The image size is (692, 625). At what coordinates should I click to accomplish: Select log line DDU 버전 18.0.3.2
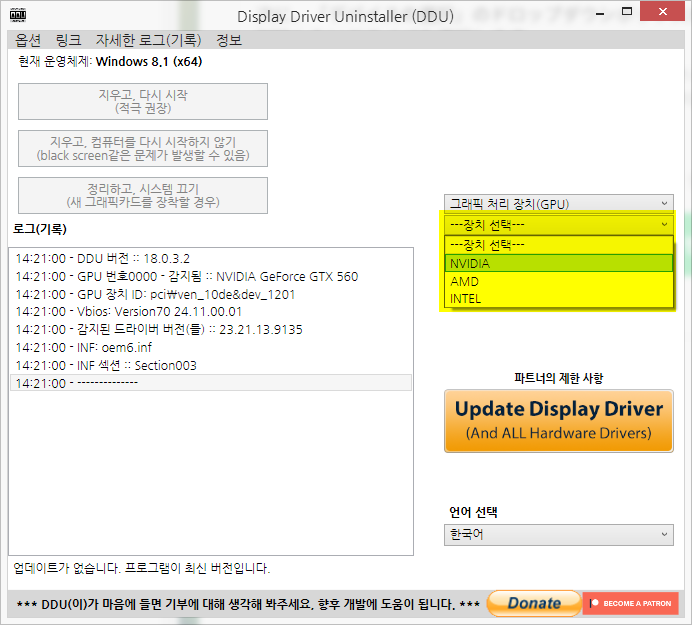click(211, 259)
